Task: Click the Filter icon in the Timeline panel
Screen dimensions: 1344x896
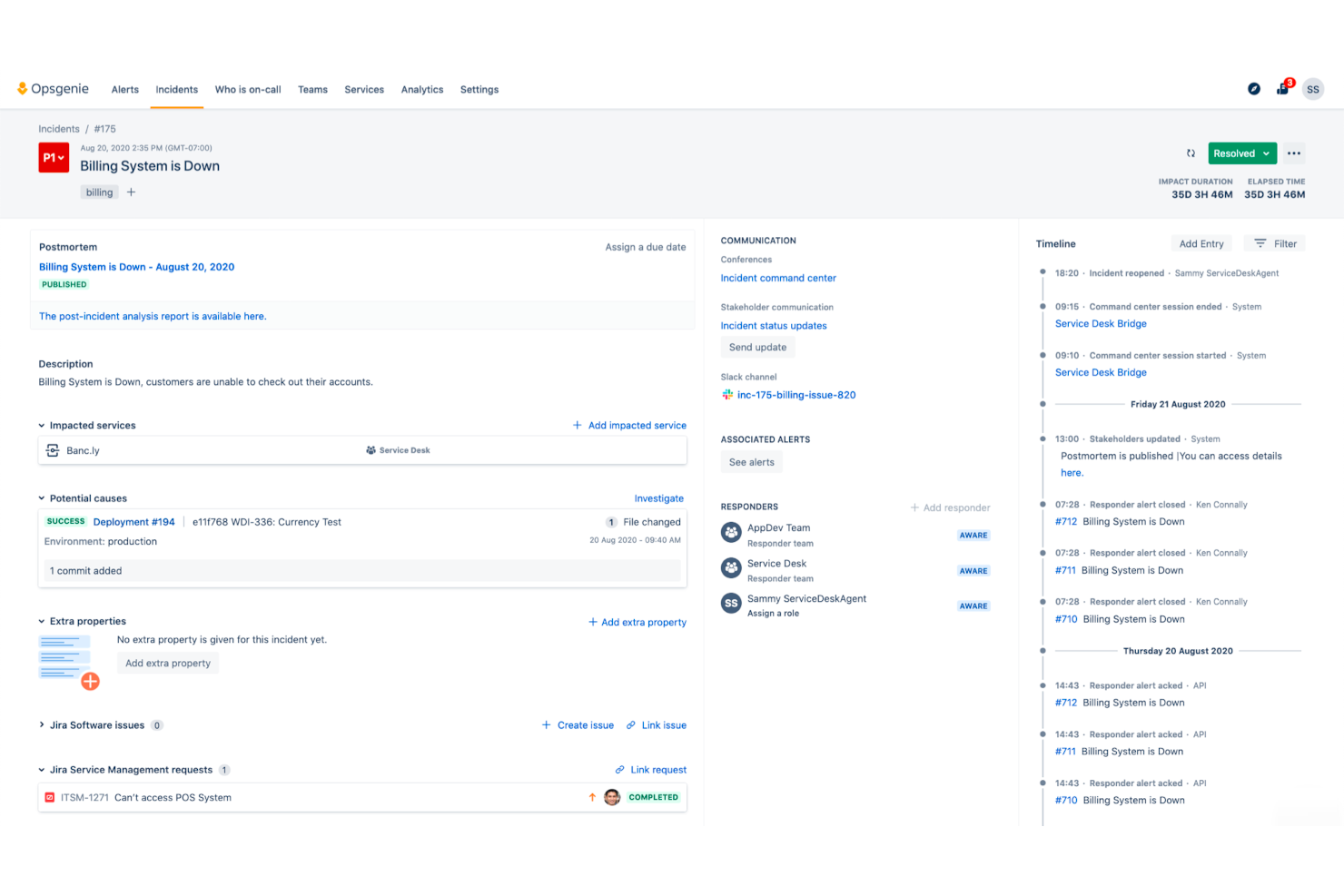Action: pos(1260,242)
